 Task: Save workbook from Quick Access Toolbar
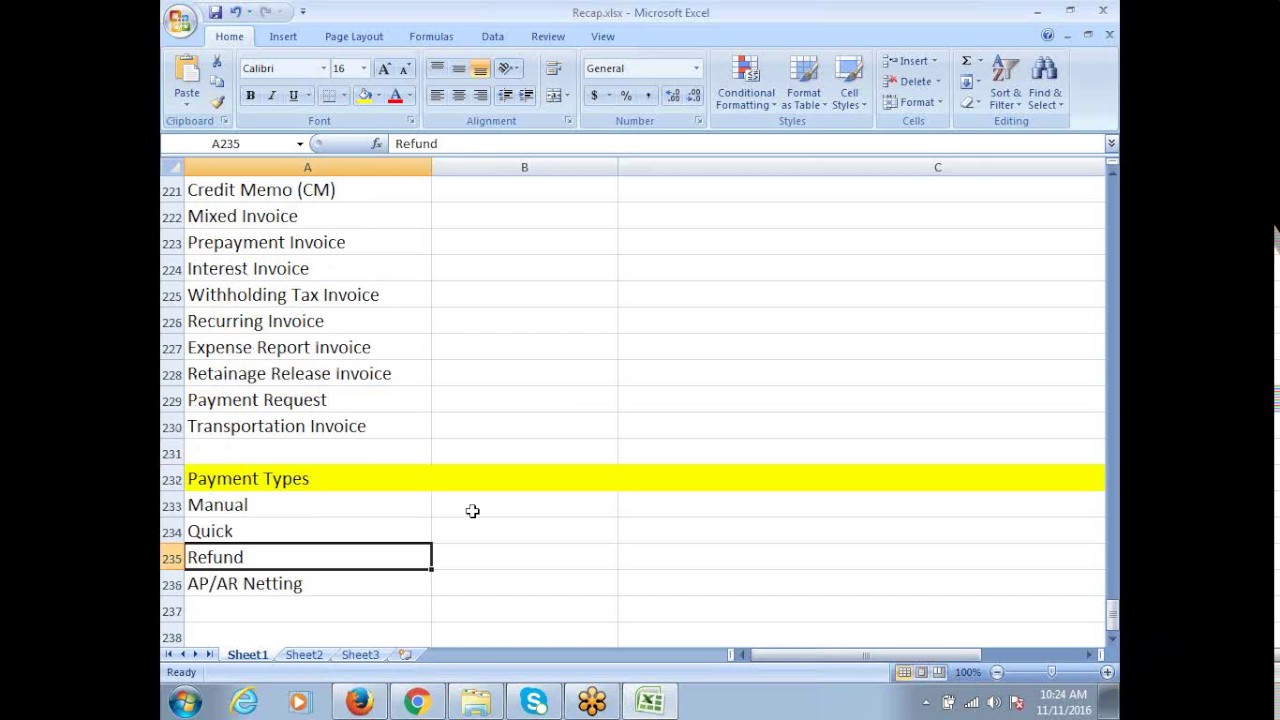point(215,12)
